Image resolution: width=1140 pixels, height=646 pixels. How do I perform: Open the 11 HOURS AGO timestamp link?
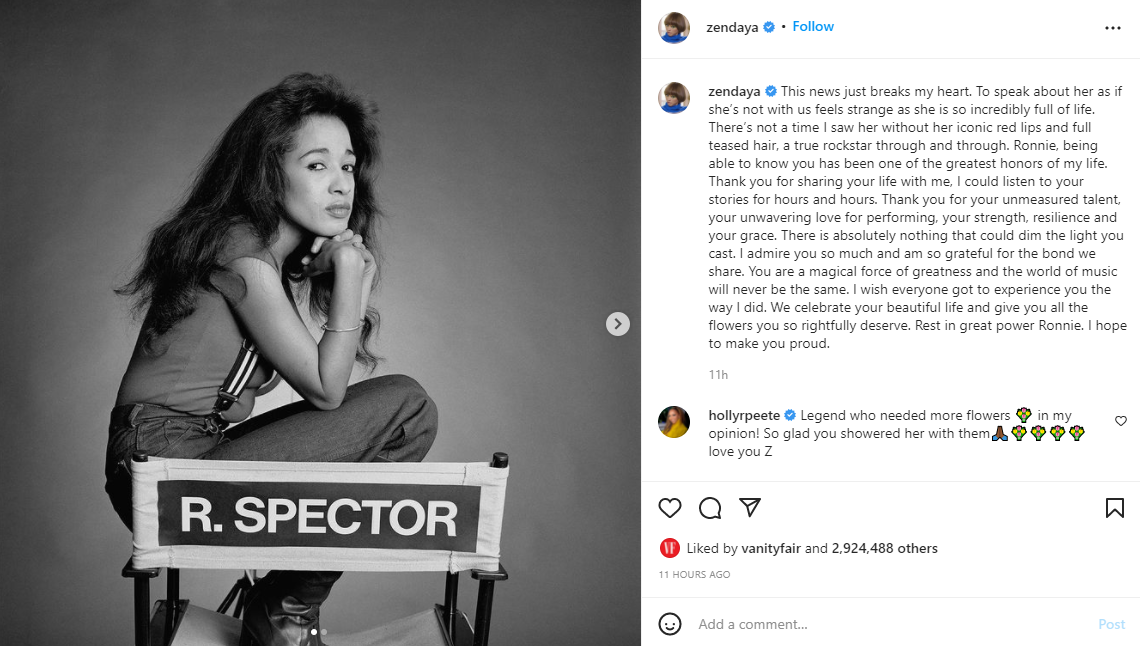coord(694,575)
